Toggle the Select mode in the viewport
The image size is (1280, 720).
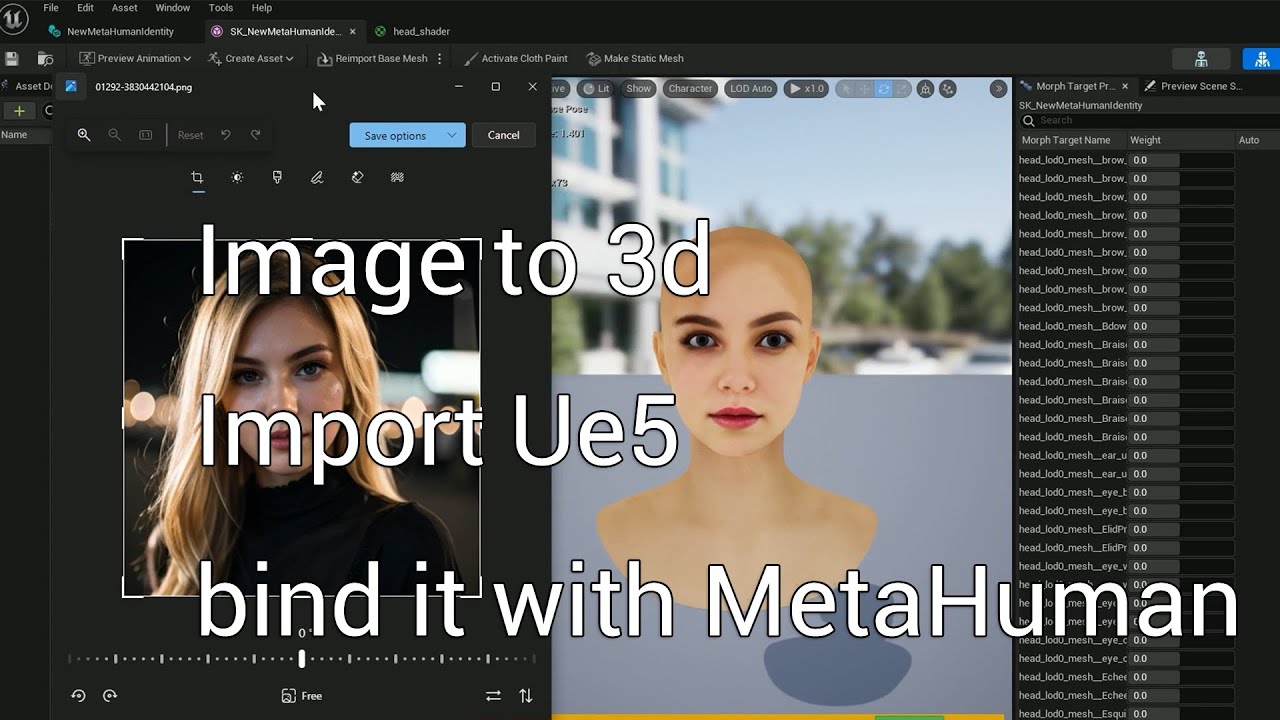tap(846, 89)
